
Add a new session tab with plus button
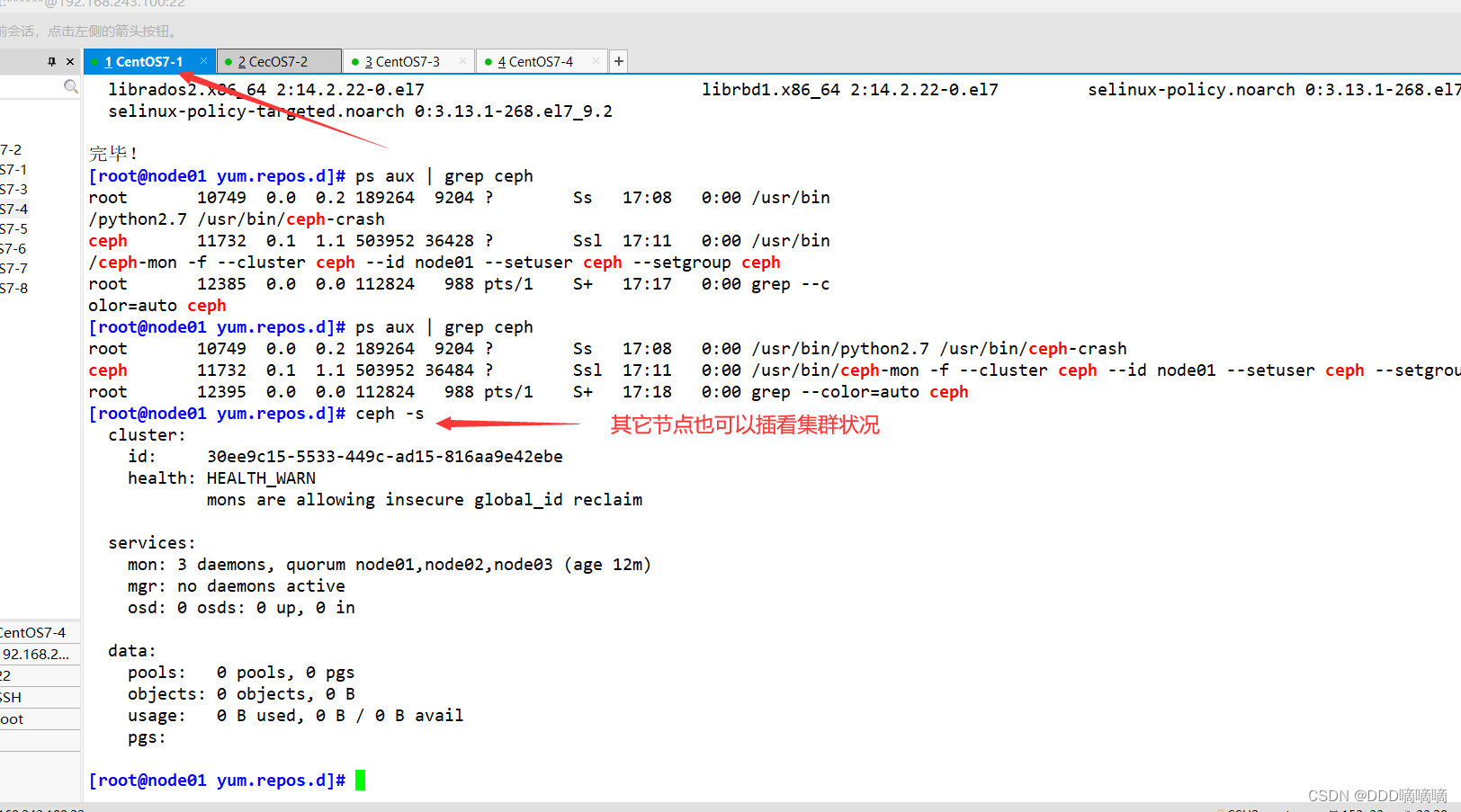(619, 61)
